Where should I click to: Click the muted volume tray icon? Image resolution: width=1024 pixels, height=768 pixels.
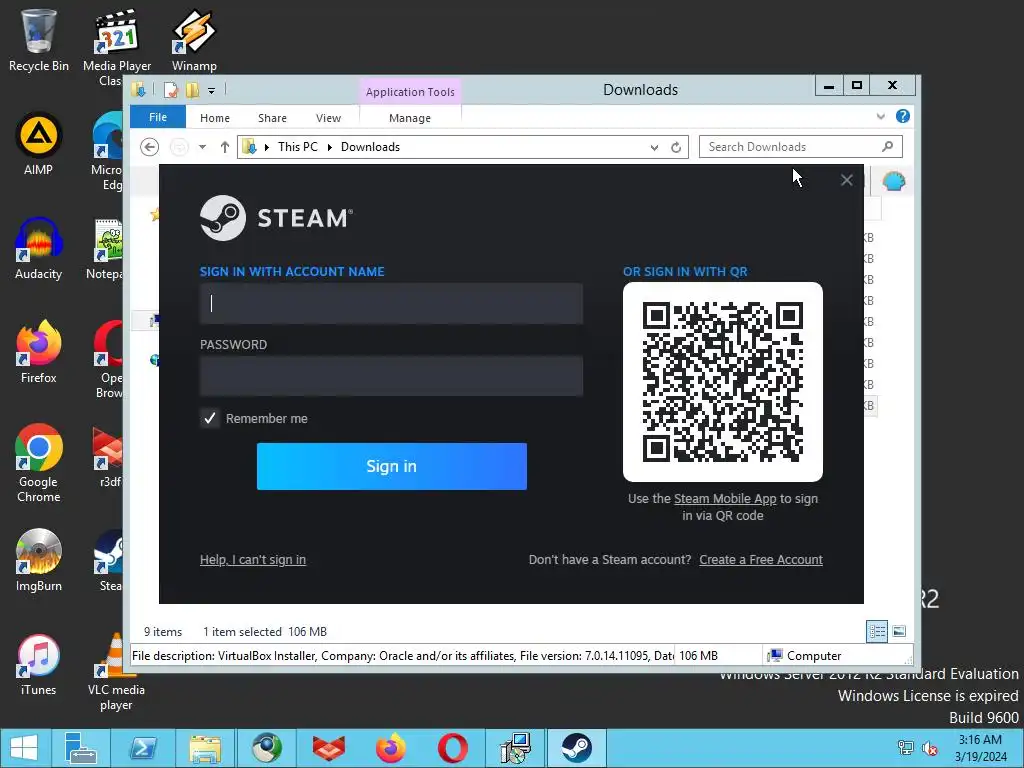(929, 748)
